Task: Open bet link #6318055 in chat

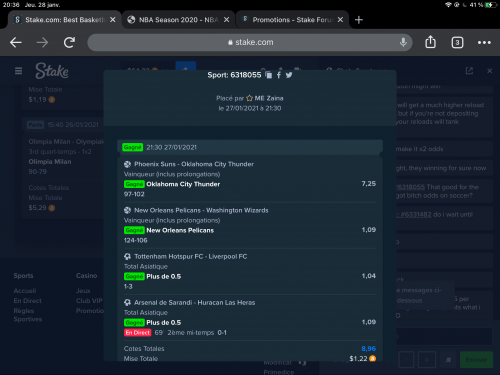Action: tap(411, 187)
